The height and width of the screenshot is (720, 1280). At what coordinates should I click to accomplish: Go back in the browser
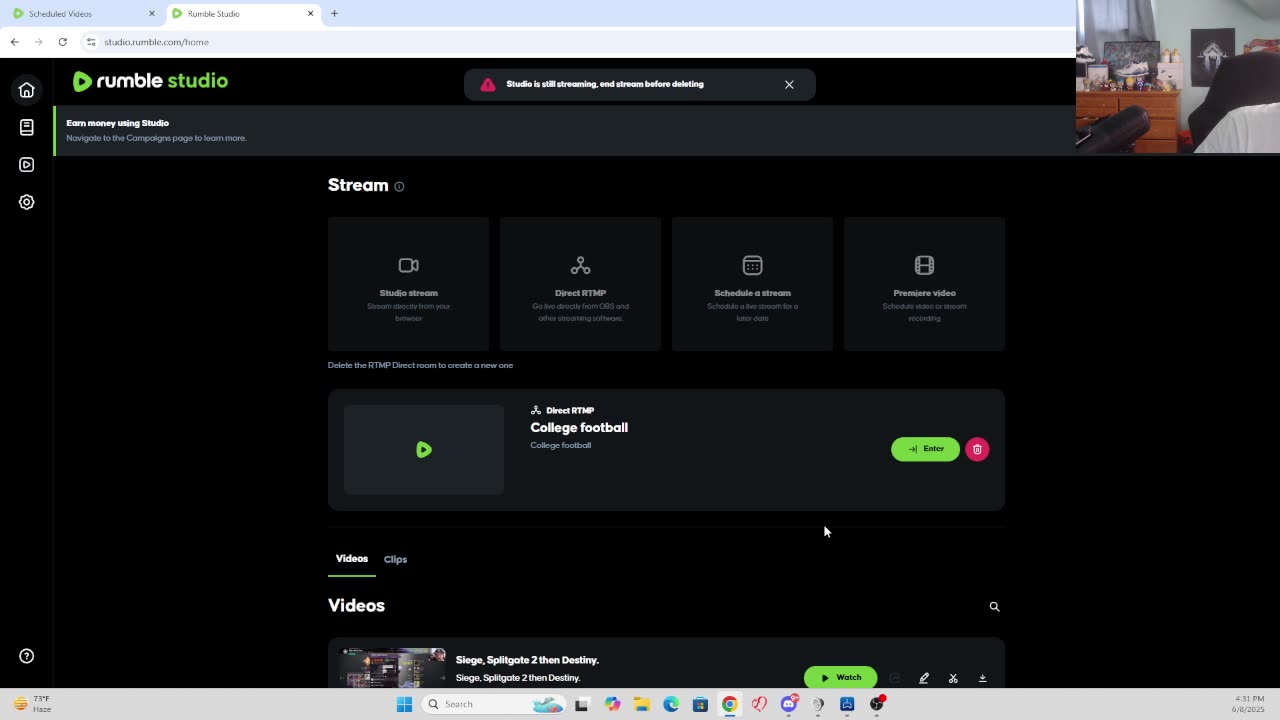pyautogui.click(x=14, y=42)
